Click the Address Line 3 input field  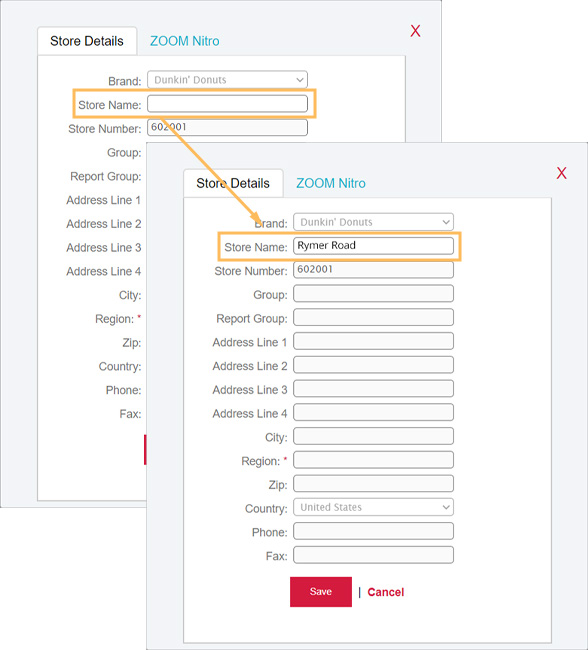click(373, 388)
